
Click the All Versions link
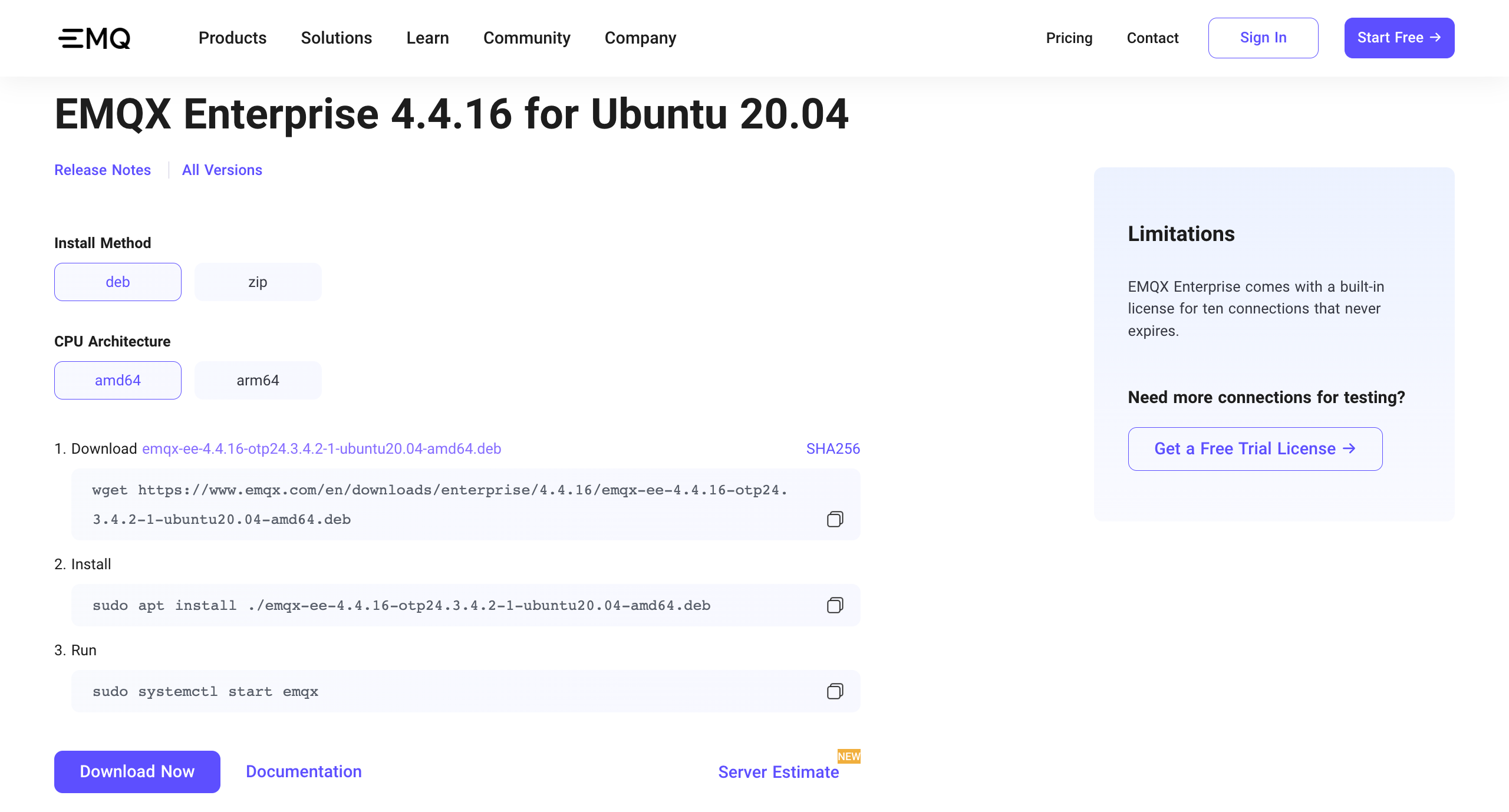[x=222, y=169]
